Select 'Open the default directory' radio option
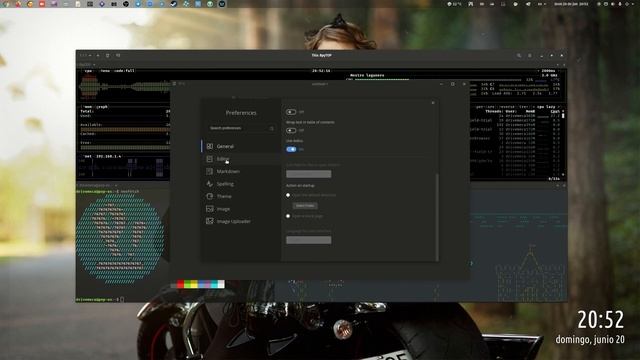 click(x=288, y=195)
